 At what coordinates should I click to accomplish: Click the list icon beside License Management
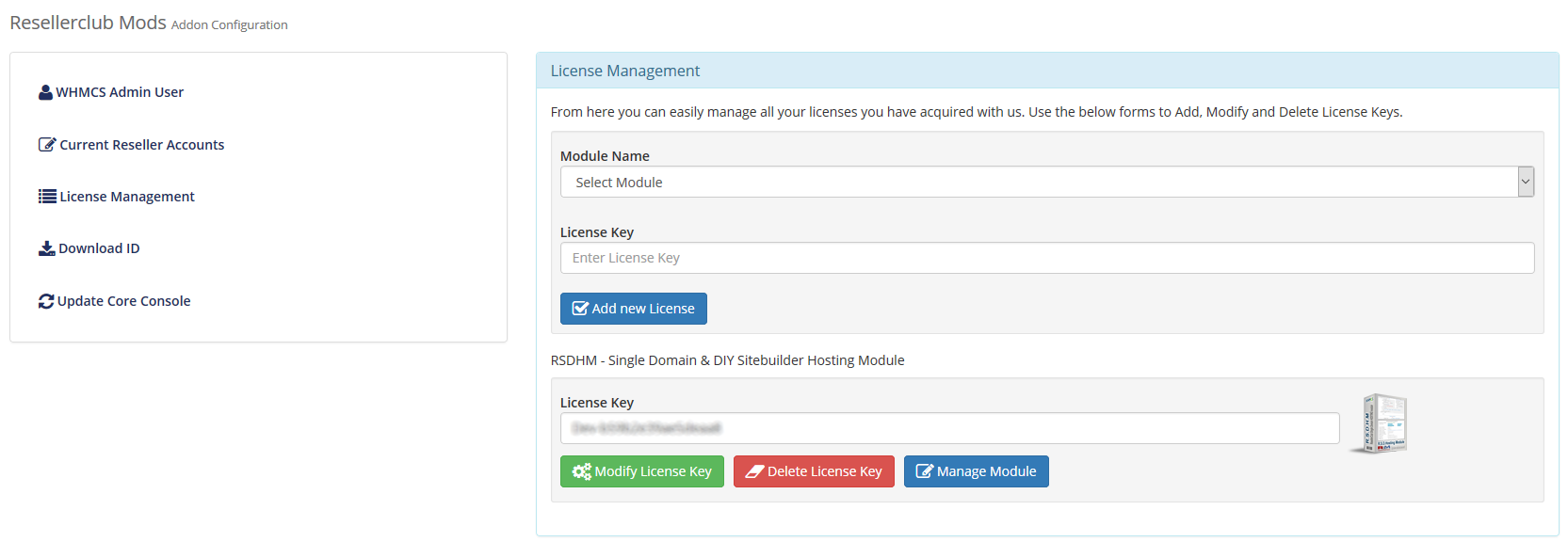click(47, 197)
